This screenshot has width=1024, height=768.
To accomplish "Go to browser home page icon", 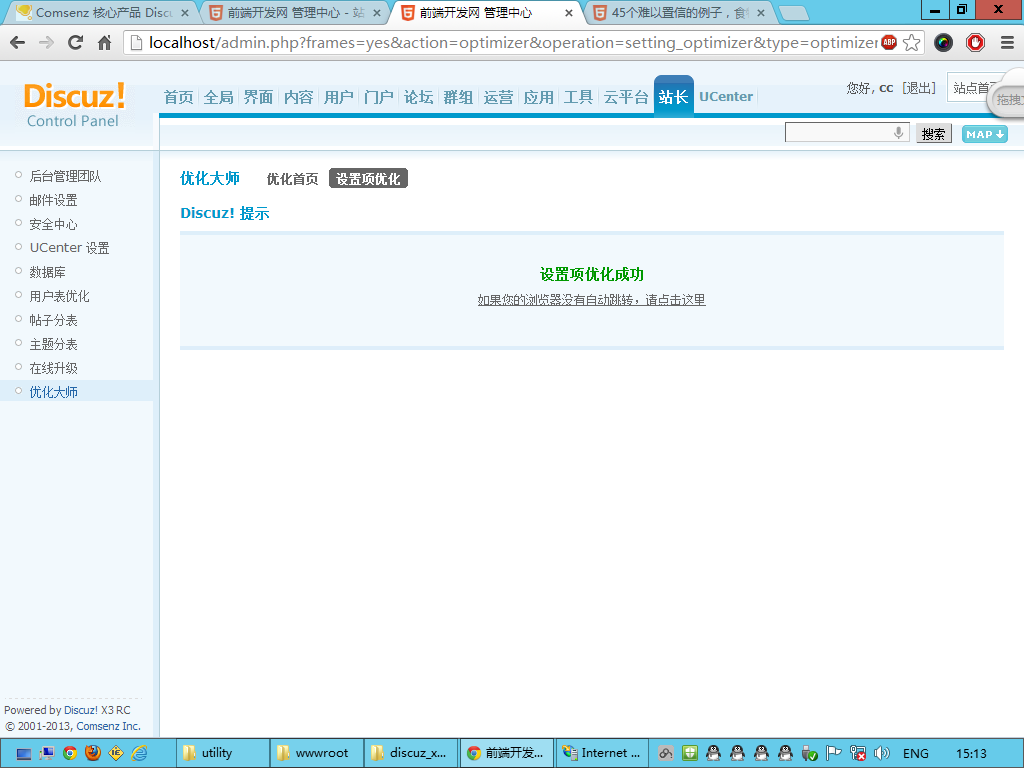I will 104,43.
